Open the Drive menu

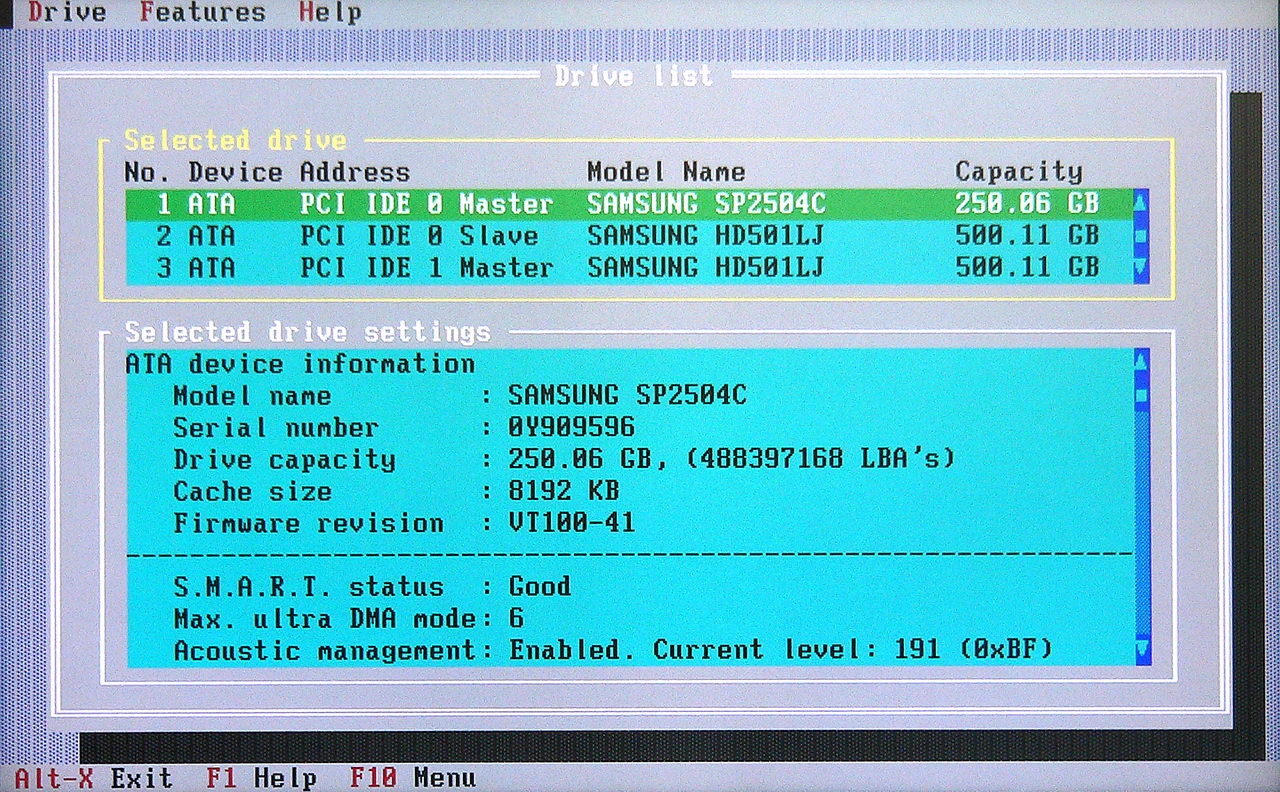68,13
